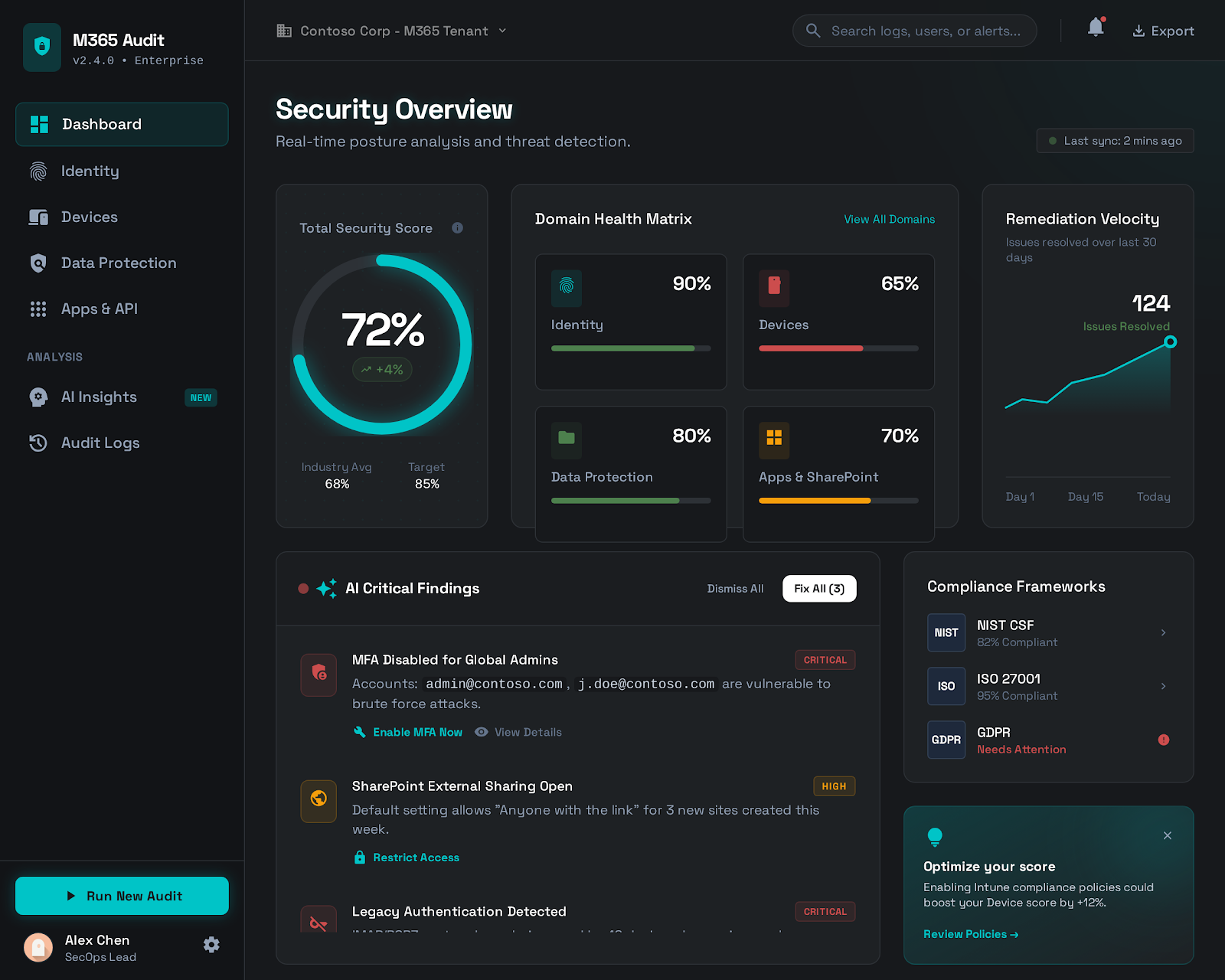Expand the ISO 27001 chevron
1225x980 pixels.
pos(1163,686)
